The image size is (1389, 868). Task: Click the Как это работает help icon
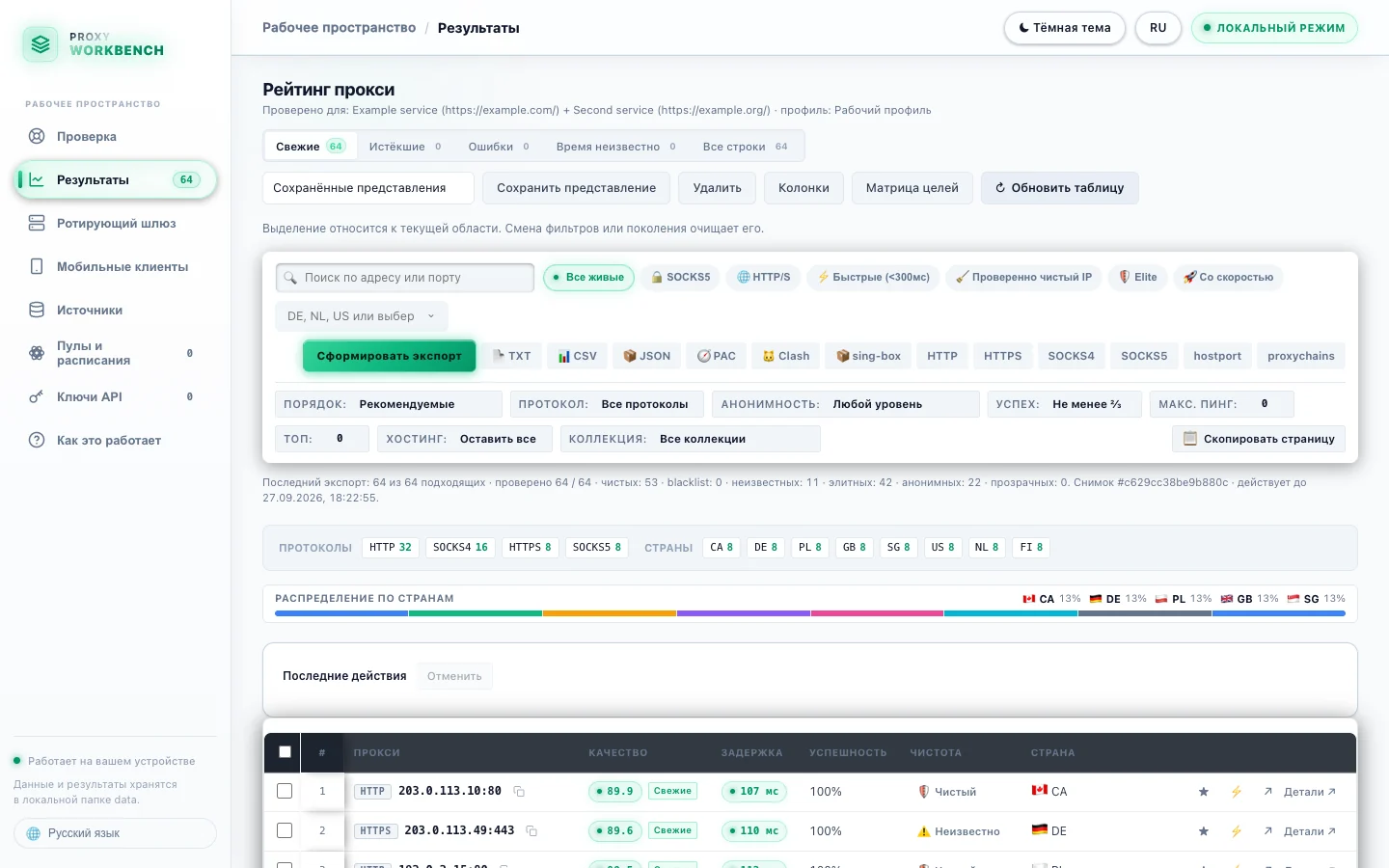click(x=37, y=440)
